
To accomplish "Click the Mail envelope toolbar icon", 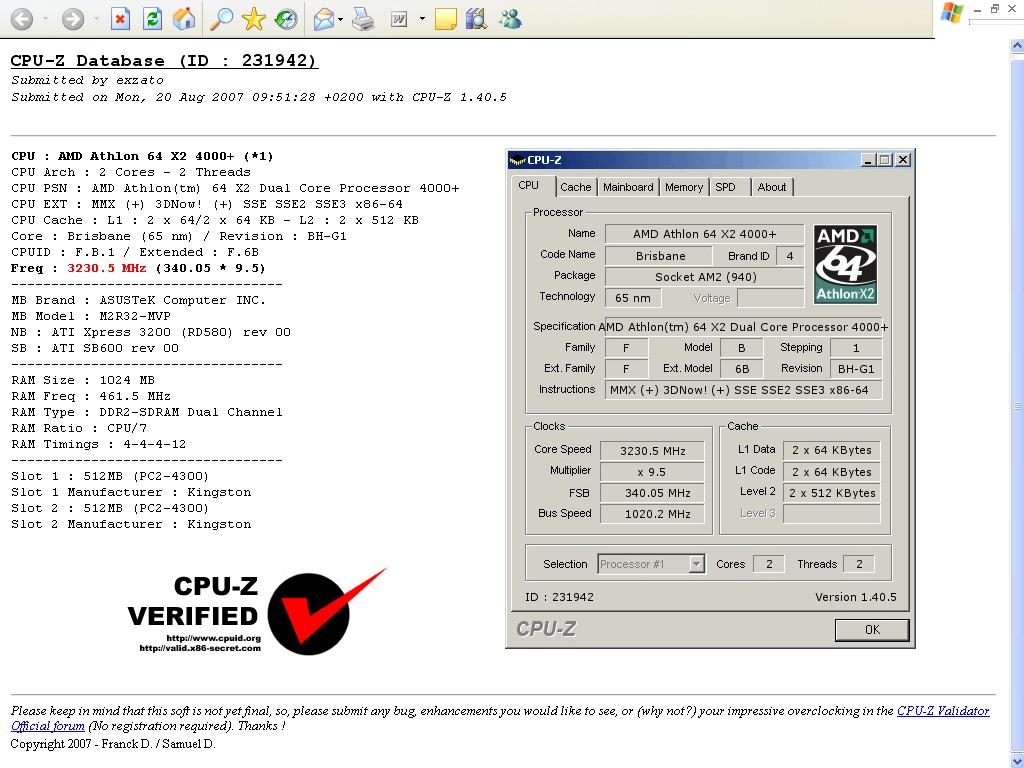I will point(323,19).
